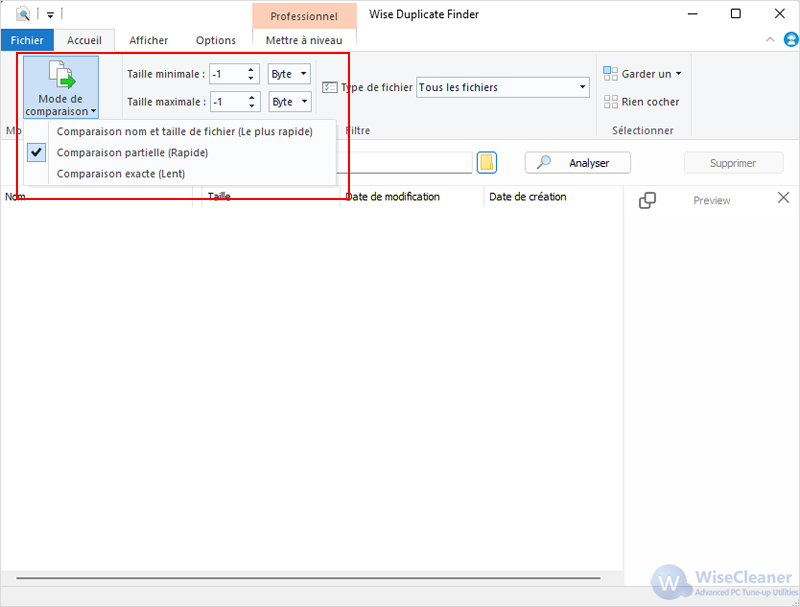This screenshot has width=800, height=607.
Task: Click the user account icon
Action: (791, 40)
